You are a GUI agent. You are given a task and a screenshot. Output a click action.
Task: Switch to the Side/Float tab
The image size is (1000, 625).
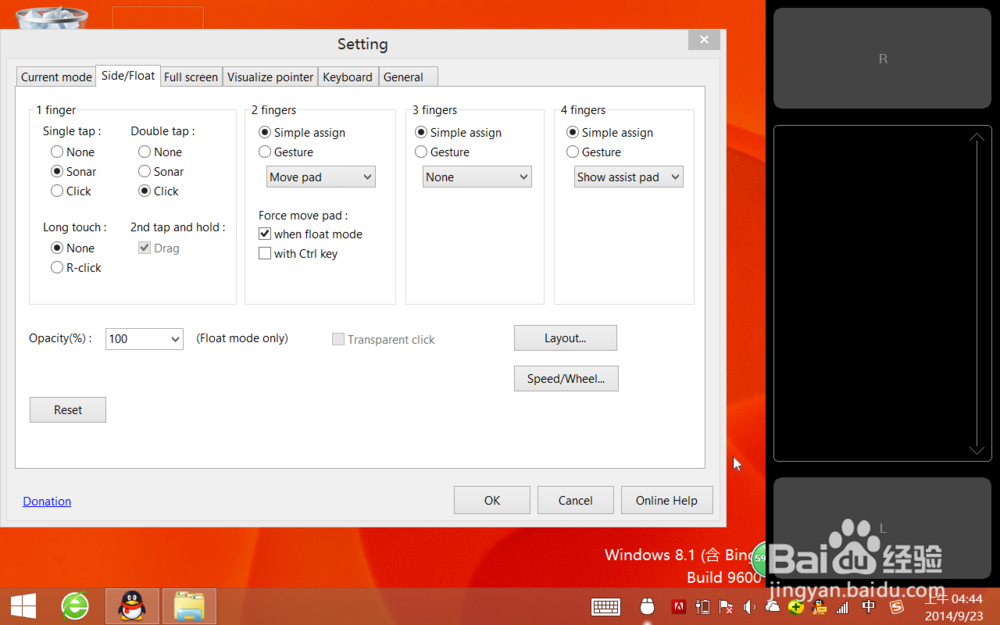[x=128, y=76]
